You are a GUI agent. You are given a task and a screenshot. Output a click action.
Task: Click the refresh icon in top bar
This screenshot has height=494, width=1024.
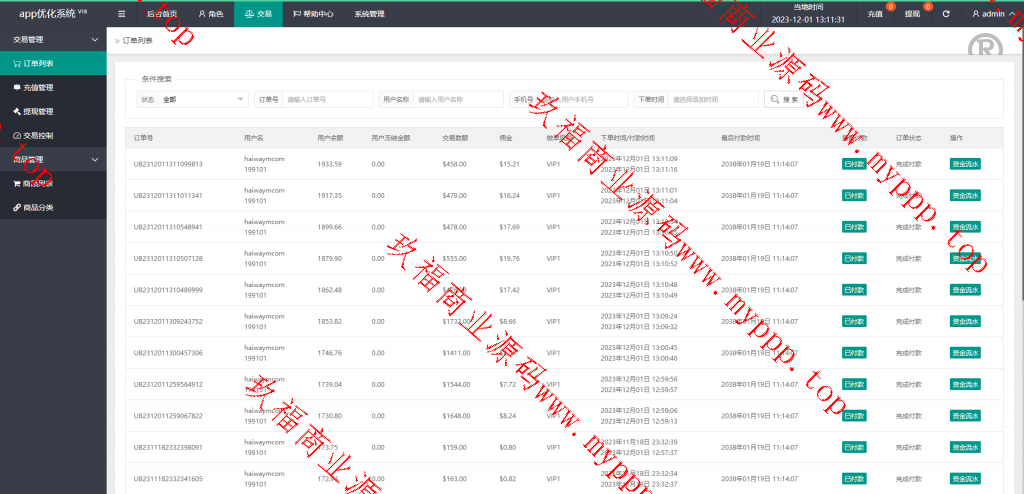point(946,14)
